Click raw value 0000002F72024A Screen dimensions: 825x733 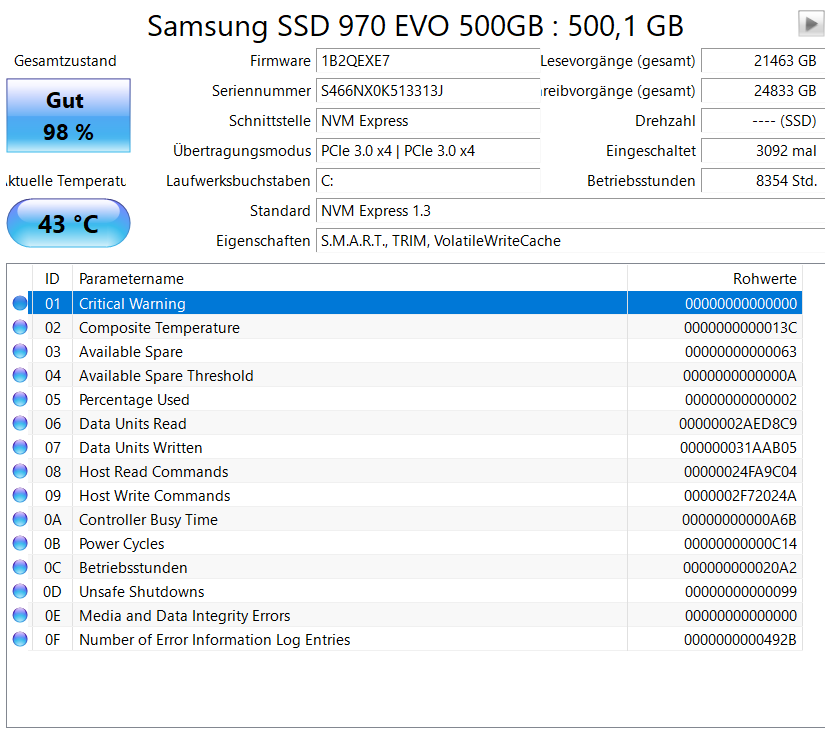coord(740,496)
